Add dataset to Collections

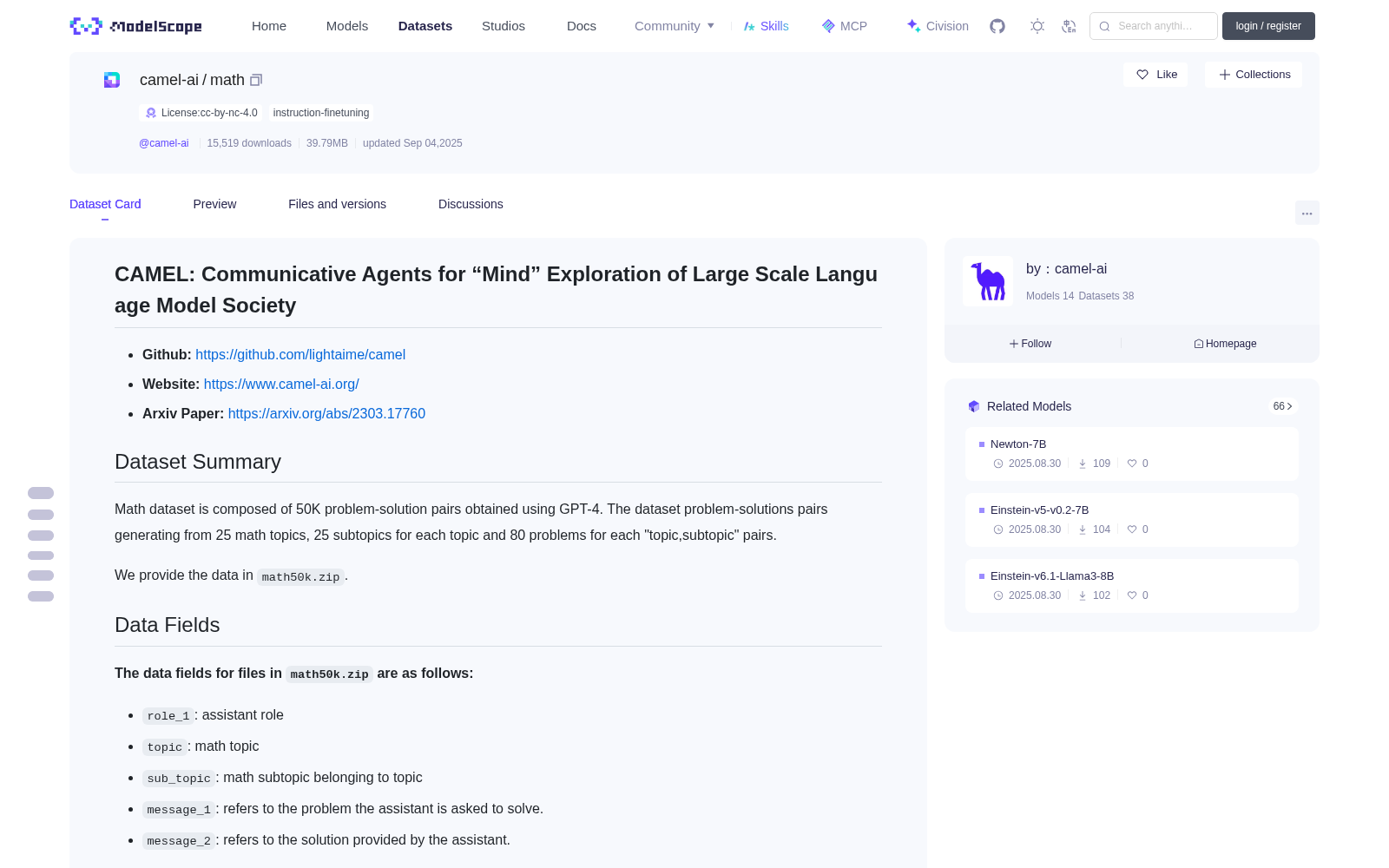1254,75
